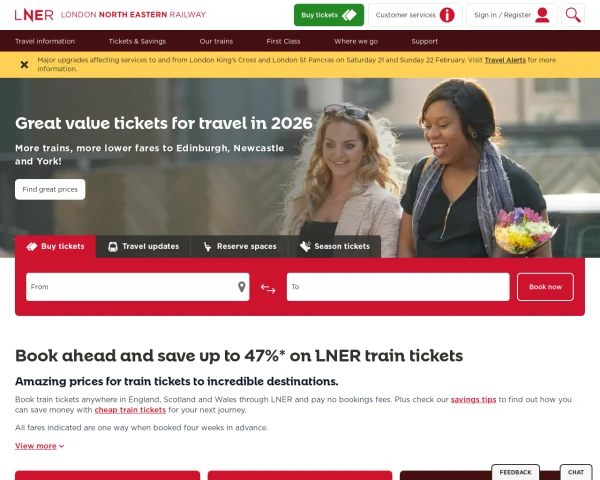
Task: Open the First Class menu item
Action: pos(283,41)
